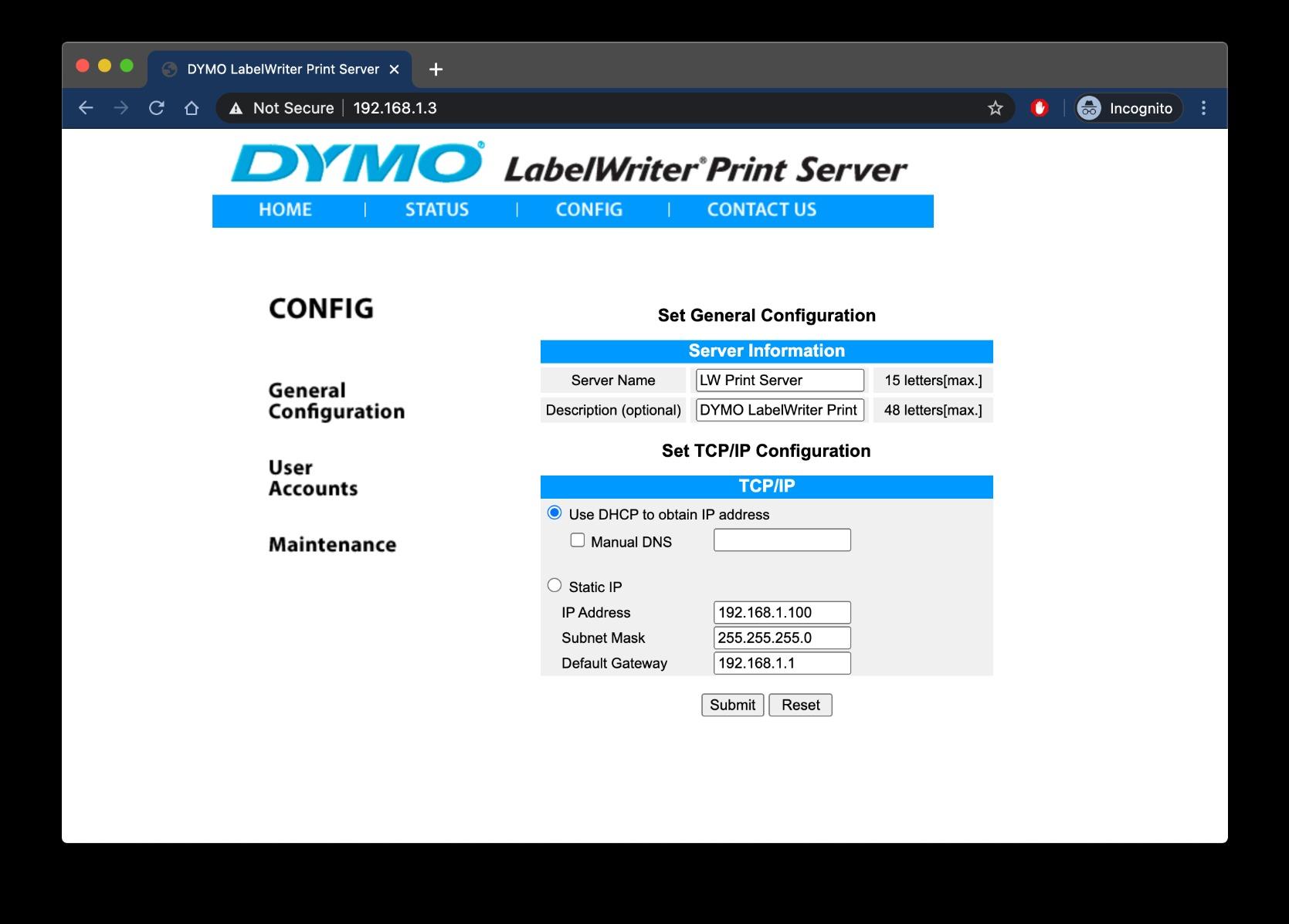Click the '48 letters[max.]' note
This screenshot has width=1289, height=924.
tap(933, 410)
